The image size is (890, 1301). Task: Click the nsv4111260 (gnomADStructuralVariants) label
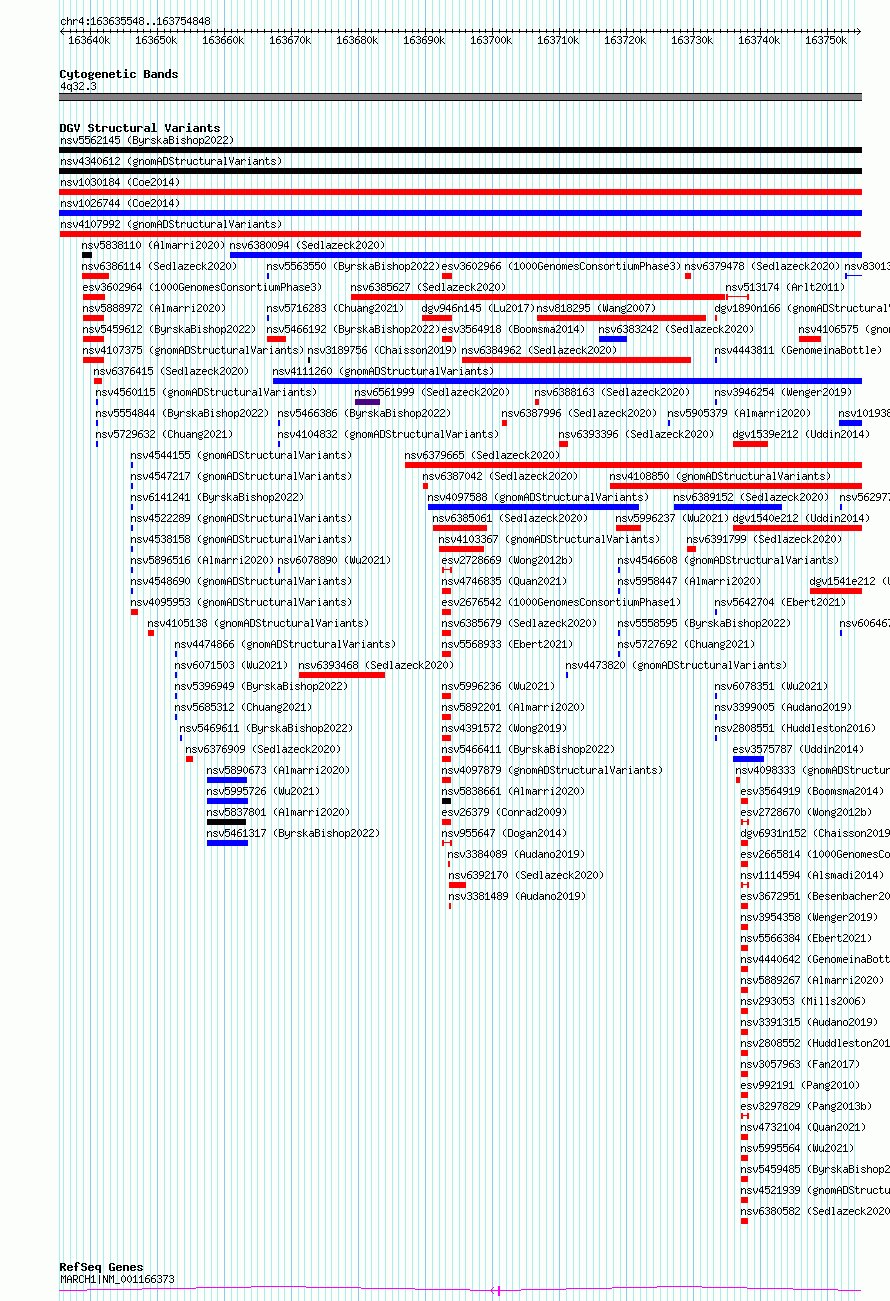pyautogui.click(x=383, y=371)
